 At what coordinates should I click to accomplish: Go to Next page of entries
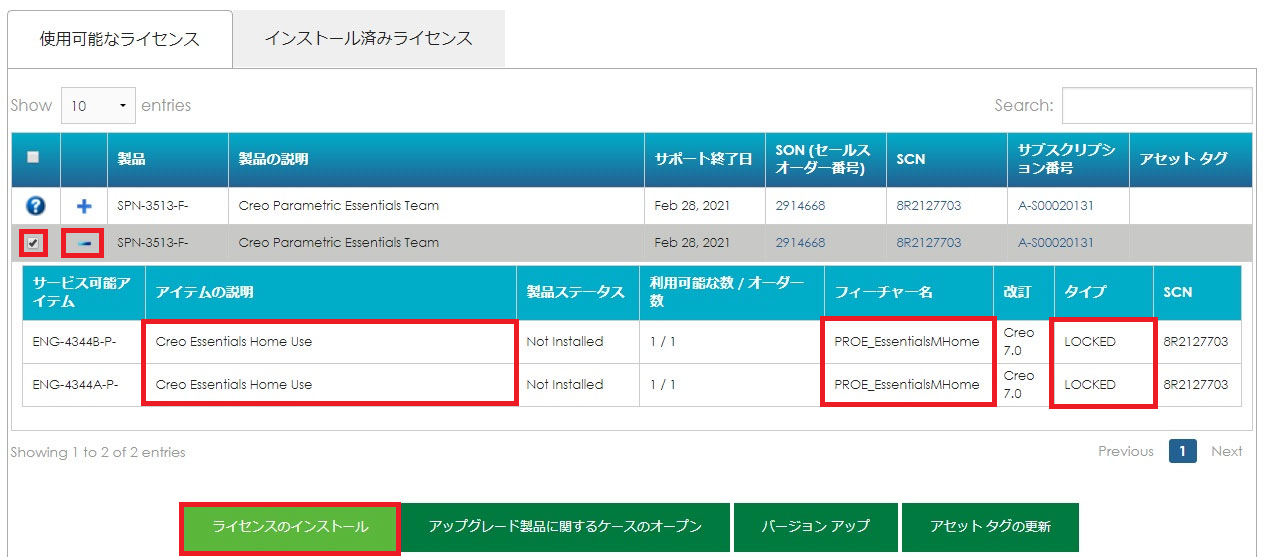point(1227,451)
